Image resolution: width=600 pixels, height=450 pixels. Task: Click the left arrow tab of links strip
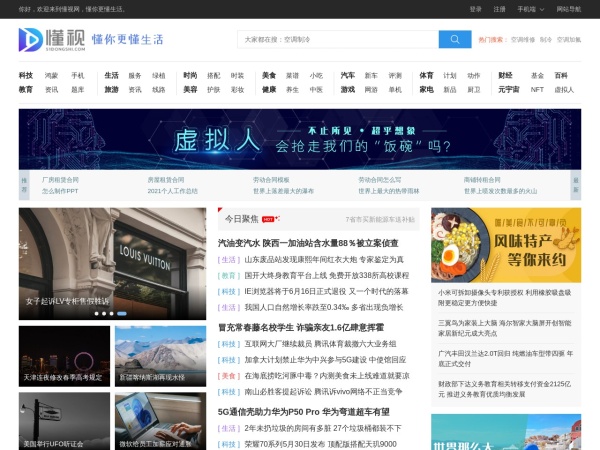24,184
